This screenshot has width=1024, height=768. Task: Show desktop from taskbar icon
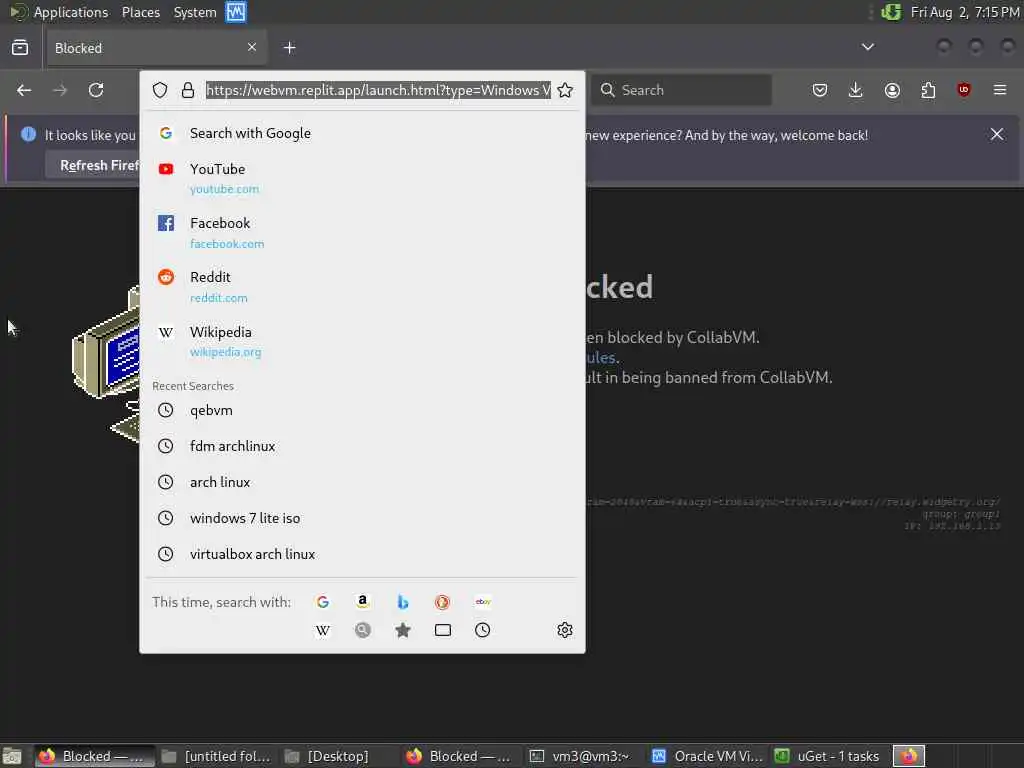[12, 756]
